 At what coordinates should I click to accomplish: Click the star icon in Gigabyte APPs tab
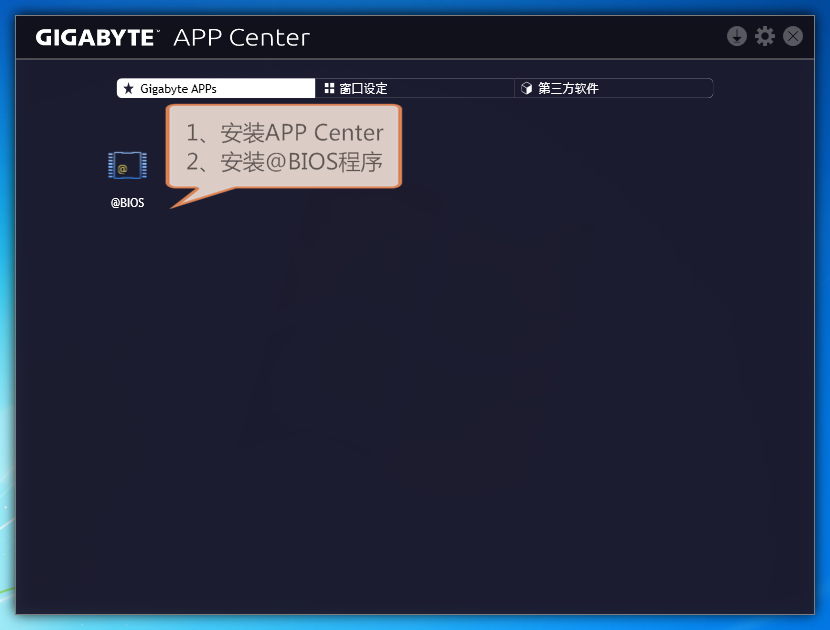(x=128, y=89)
